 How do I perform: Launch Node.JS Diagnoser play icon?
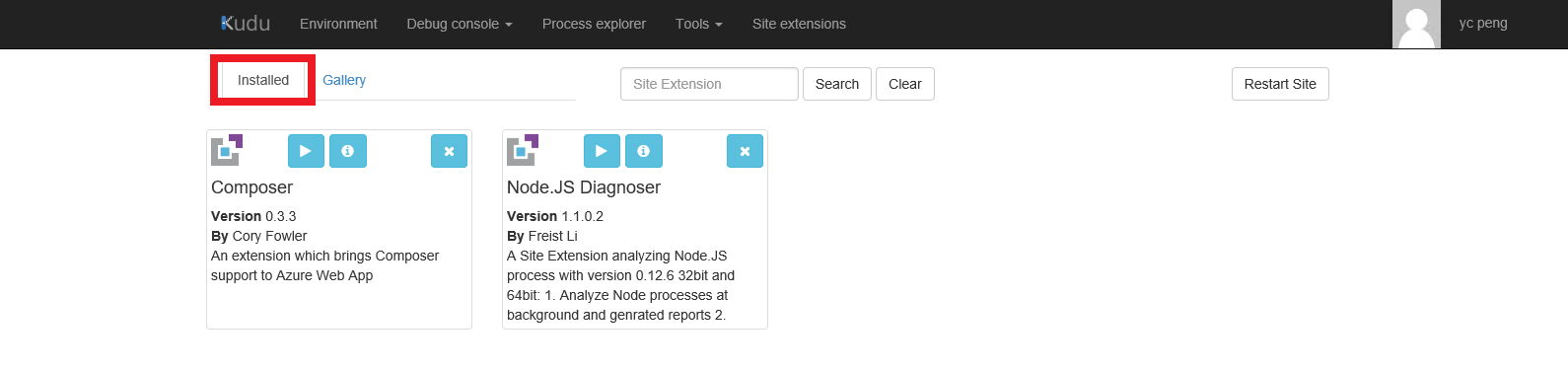(x=602, y=151)
